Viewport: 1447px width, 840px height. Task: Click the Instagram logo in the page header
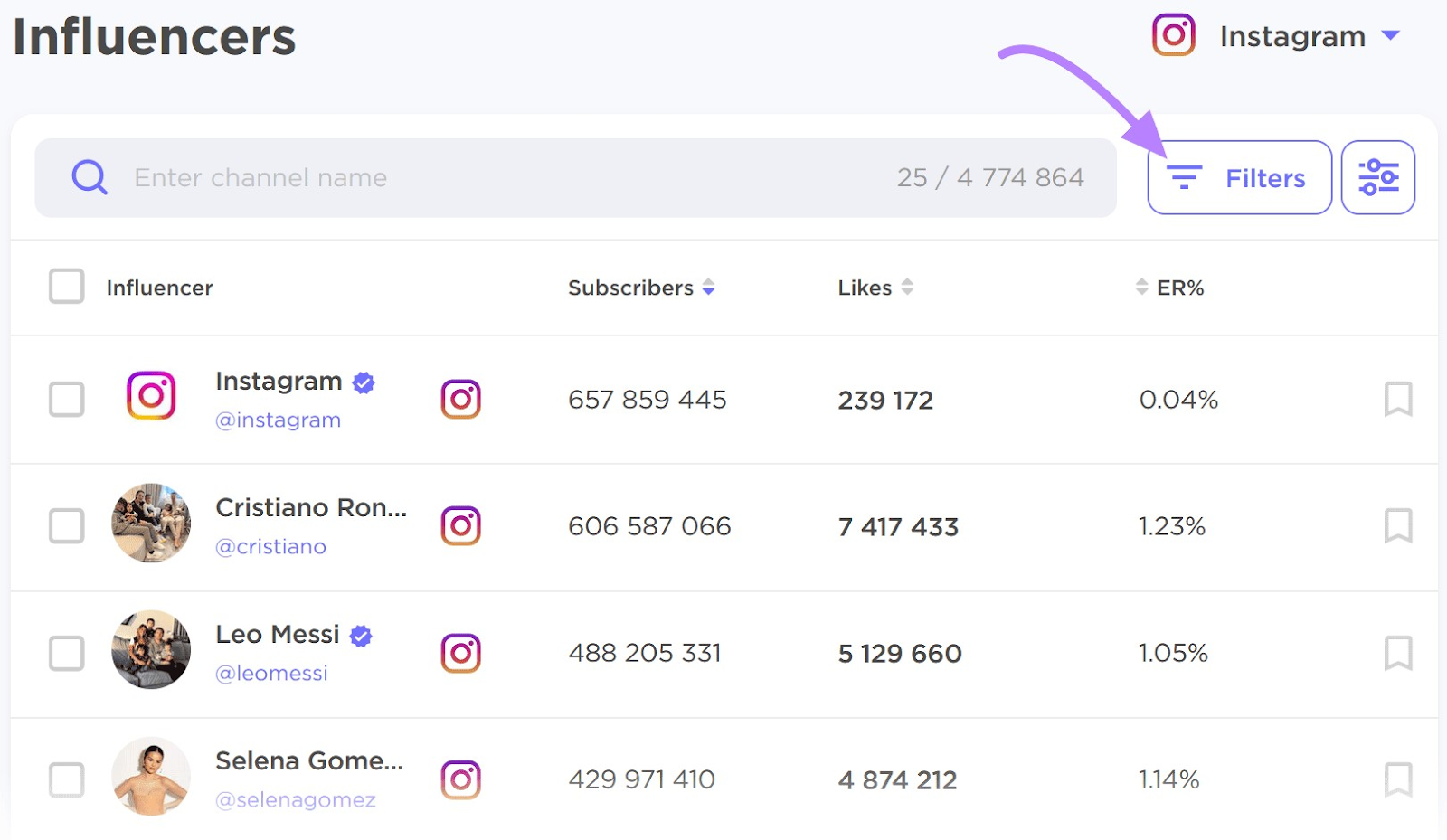coord(1173,35)
